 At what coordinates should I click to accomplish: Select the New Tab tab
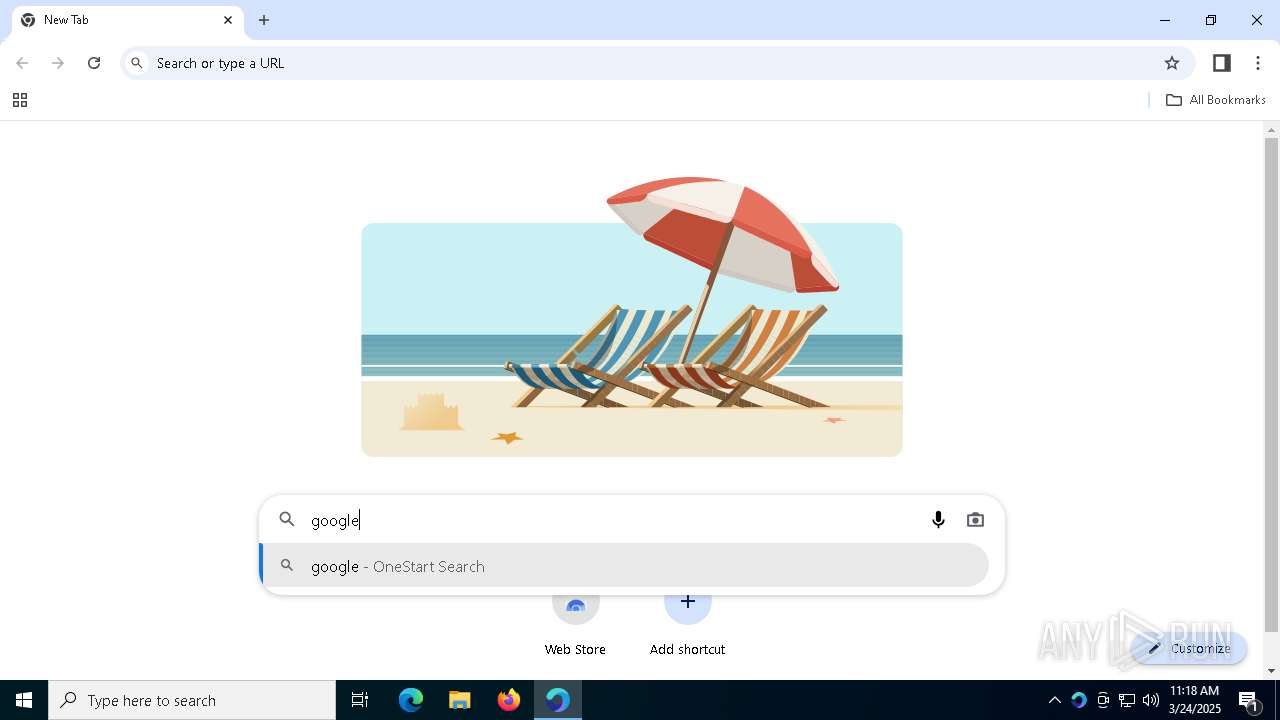point(126,21)
